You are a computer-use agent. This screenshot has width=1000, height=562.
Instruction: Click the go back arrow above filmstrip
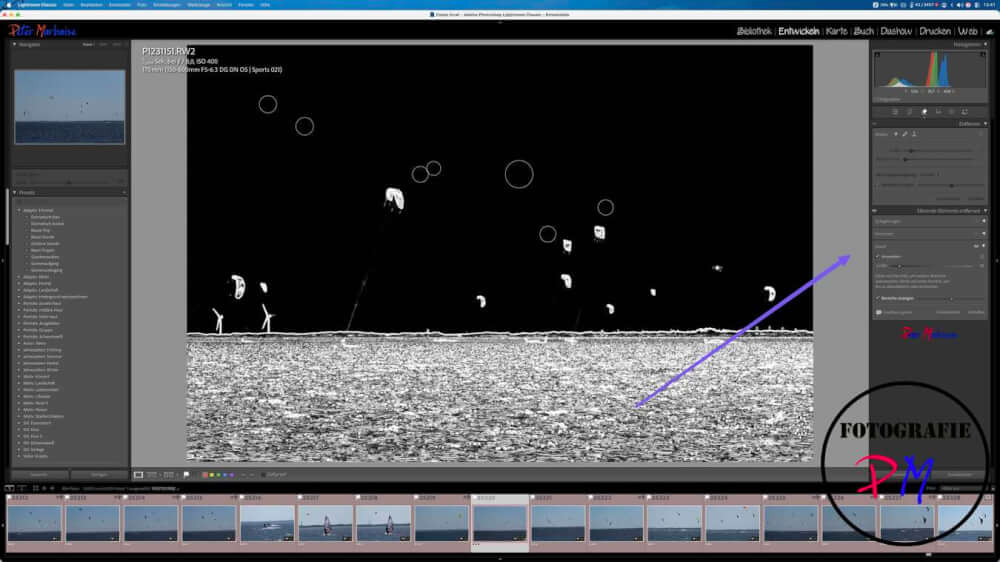pyautogui.click(x=44, y=488)
